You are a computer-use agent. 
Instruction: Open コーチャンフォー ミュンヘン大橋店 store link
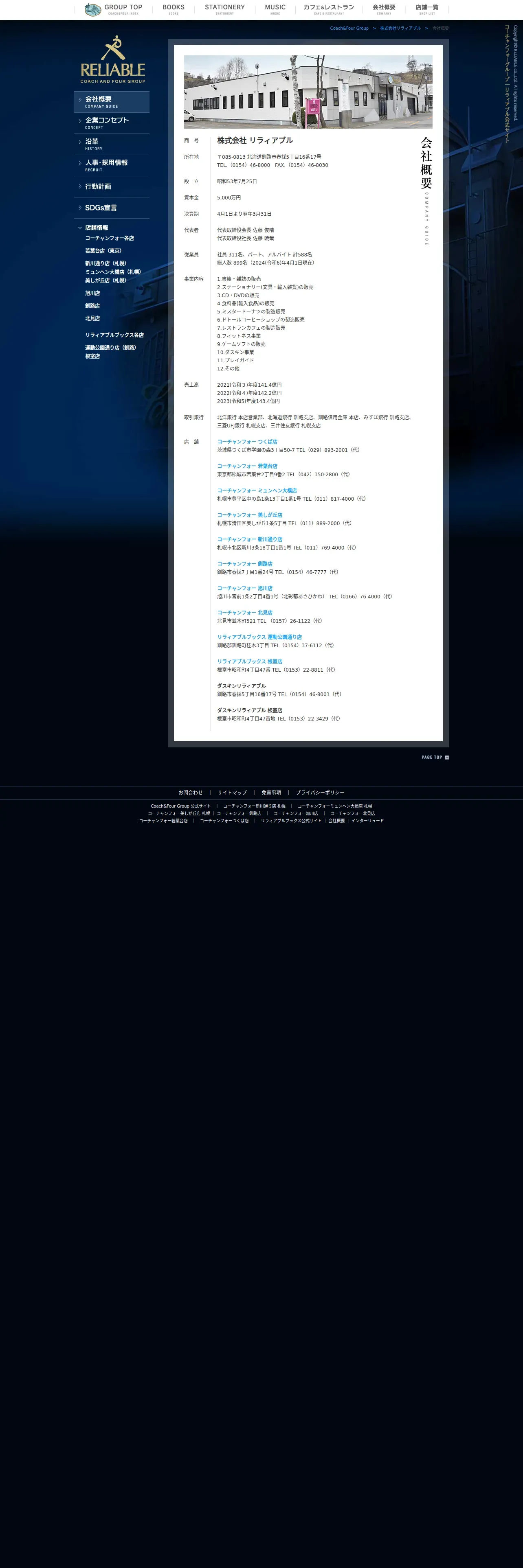click(x=257, y=491)
